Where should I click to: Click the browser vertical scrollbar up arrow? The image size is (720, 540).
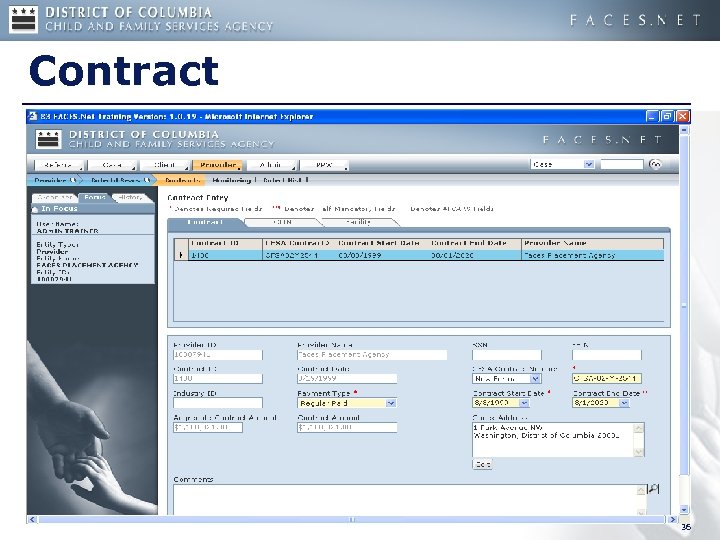(x=684, y=130)
